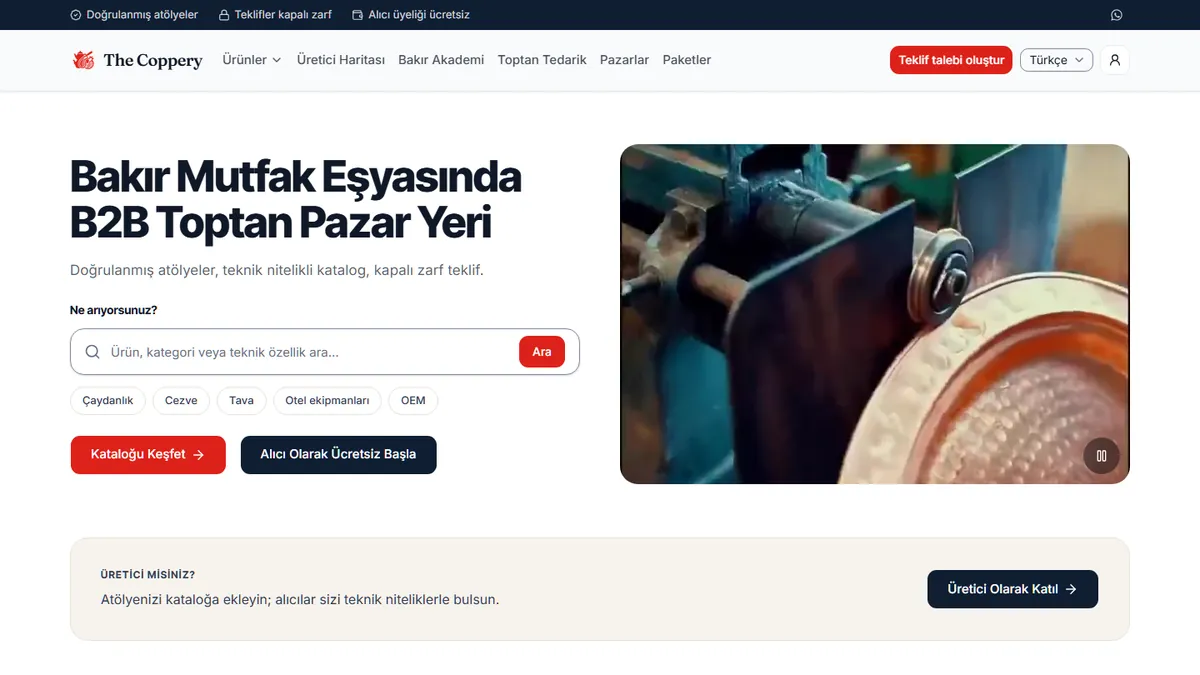Expand the Ürünler dropdown menu

(x=252, y=60)
